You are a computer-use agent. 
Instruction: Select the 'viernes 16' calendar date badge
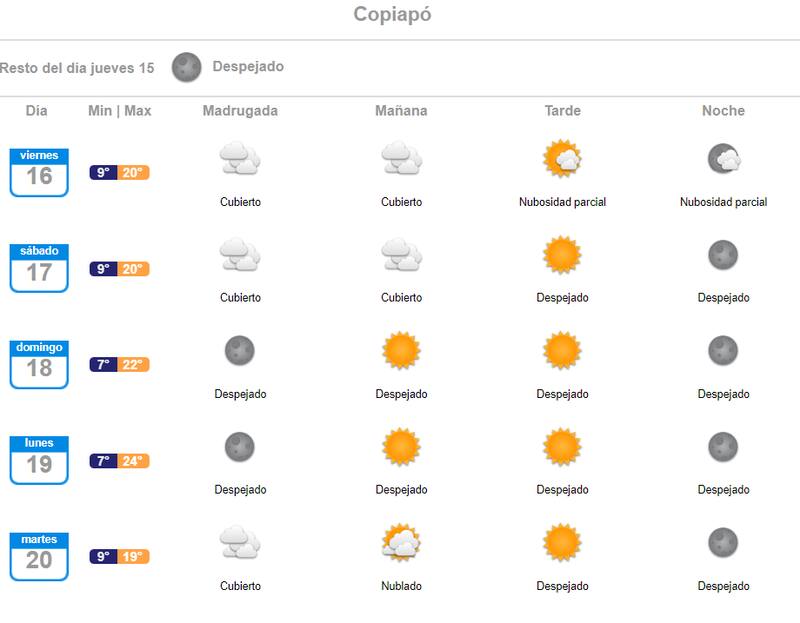(39, 172)
